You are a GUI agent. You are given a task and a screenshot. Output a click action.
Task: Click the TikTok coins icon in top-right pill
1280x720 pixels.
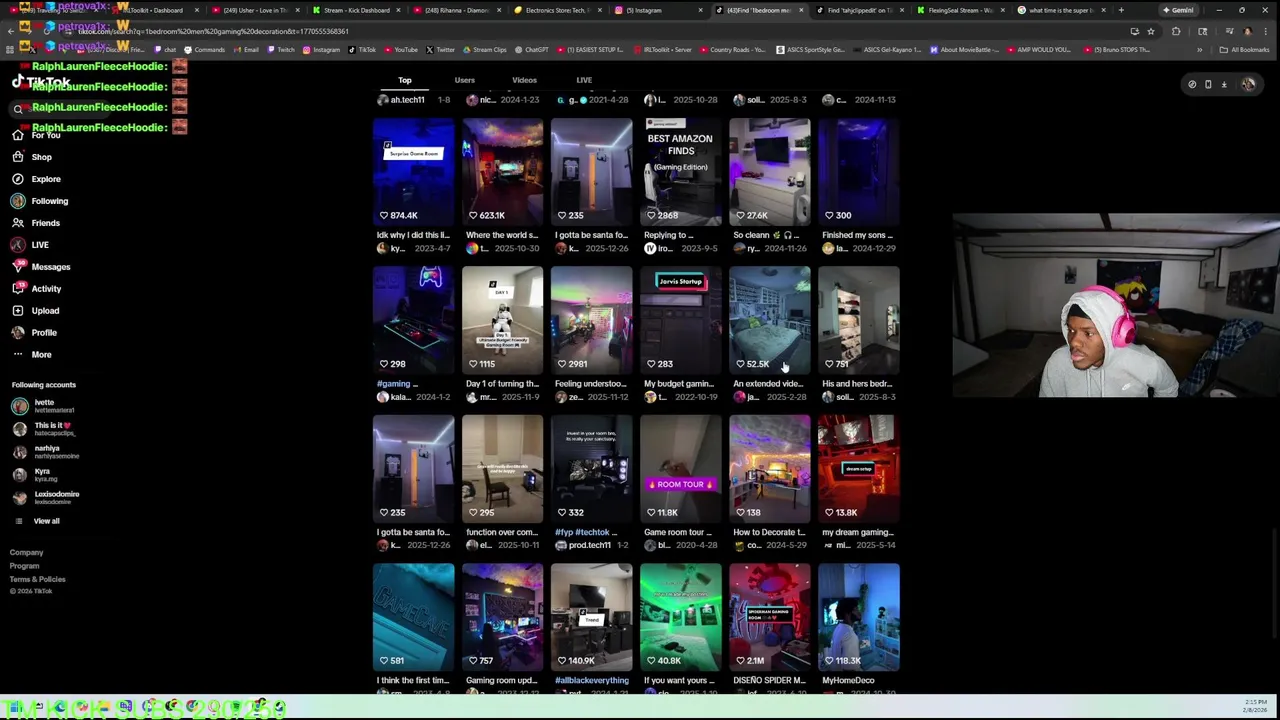click(x=1192, y=85)
